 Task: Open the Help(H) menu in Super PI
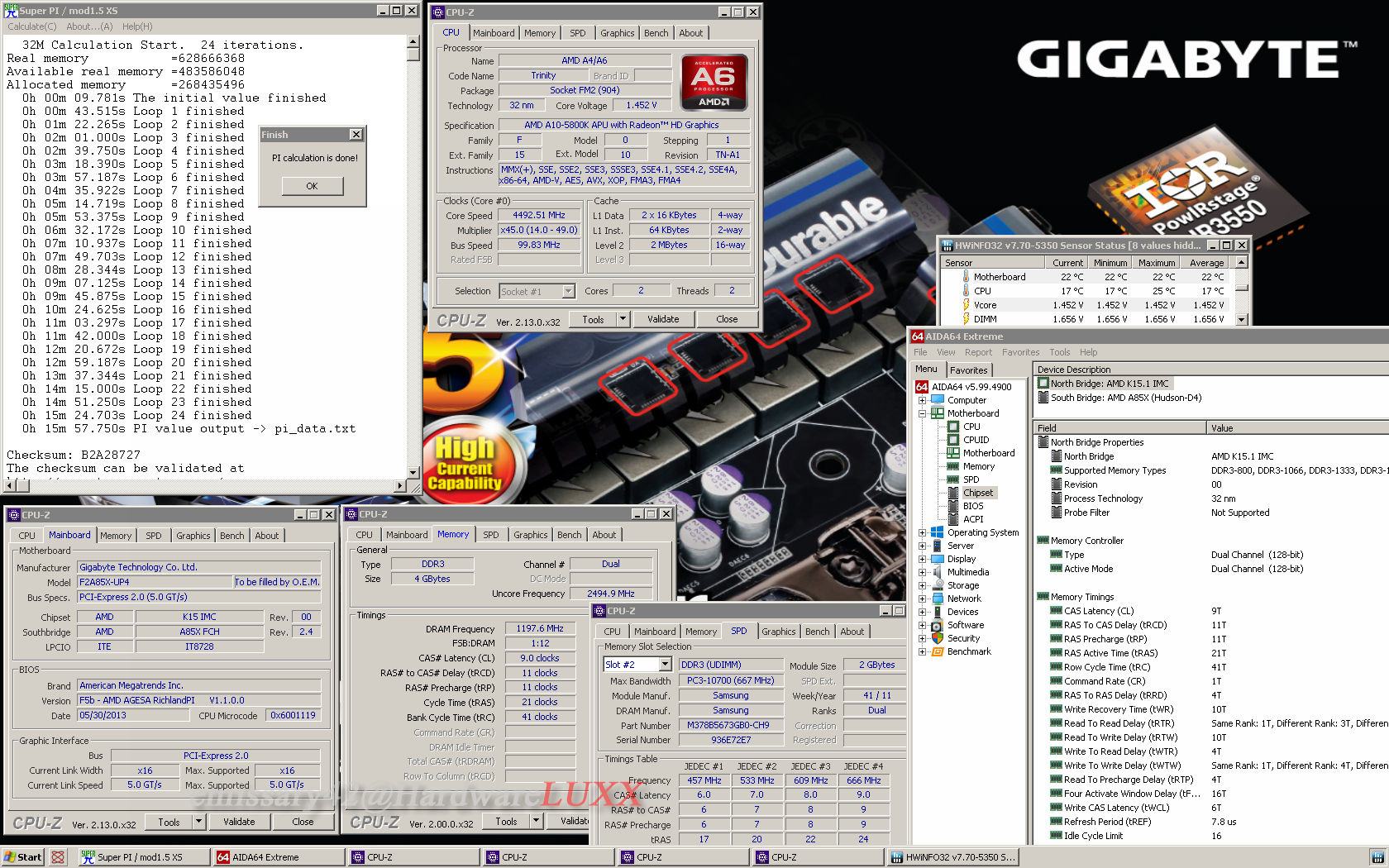137,26
